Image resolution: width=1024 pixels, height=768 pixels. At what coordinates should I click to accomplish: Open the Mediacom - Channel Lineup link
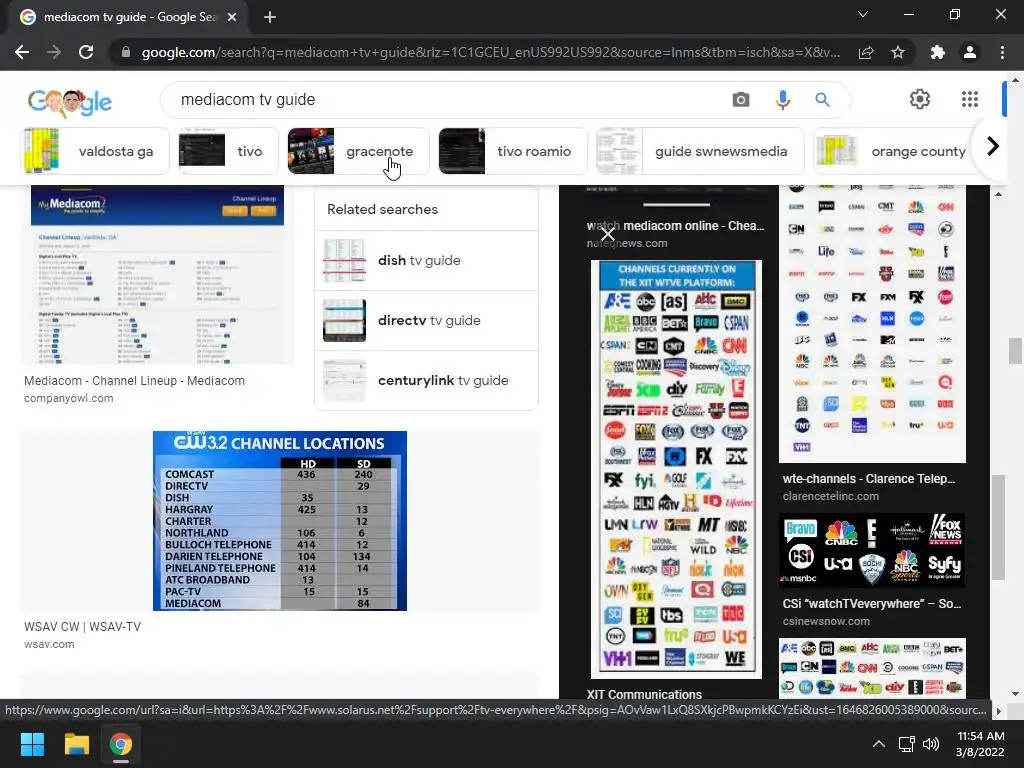point(135,381)
